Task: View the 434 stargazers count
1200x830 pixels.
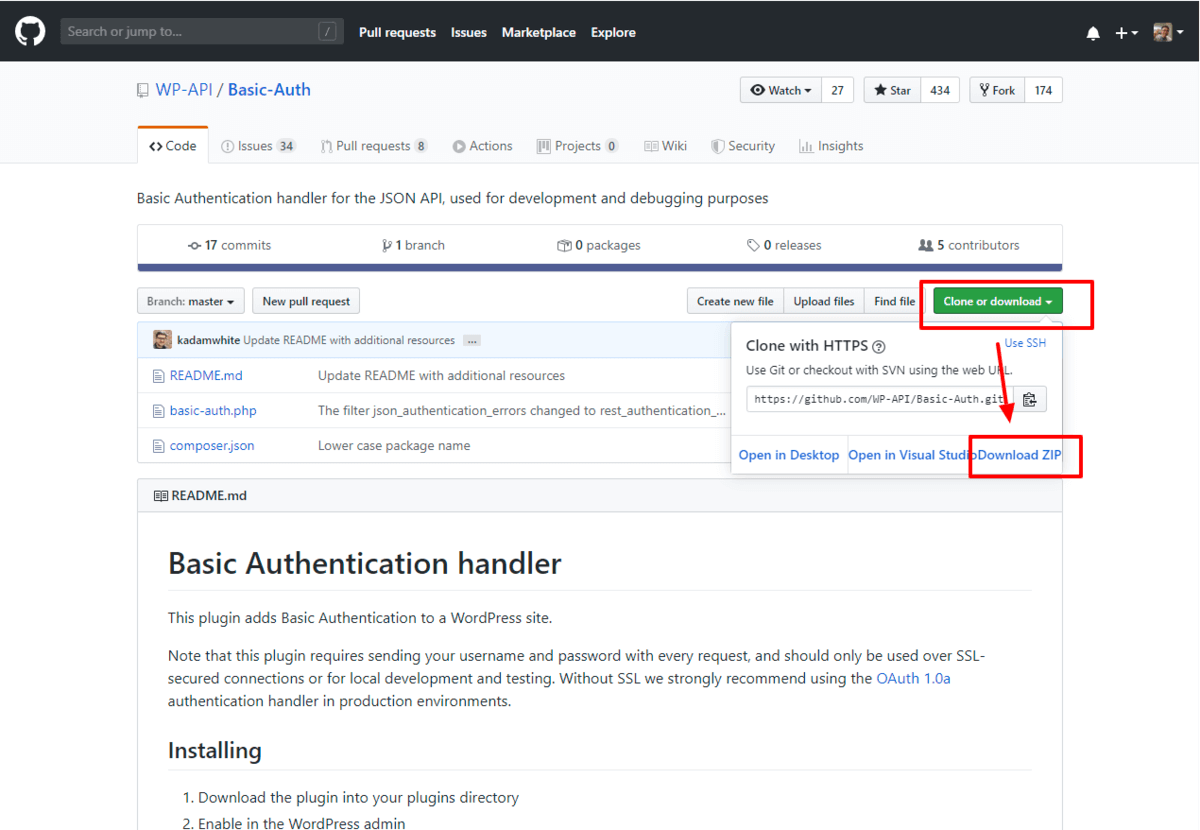Action: click(940, 90)
